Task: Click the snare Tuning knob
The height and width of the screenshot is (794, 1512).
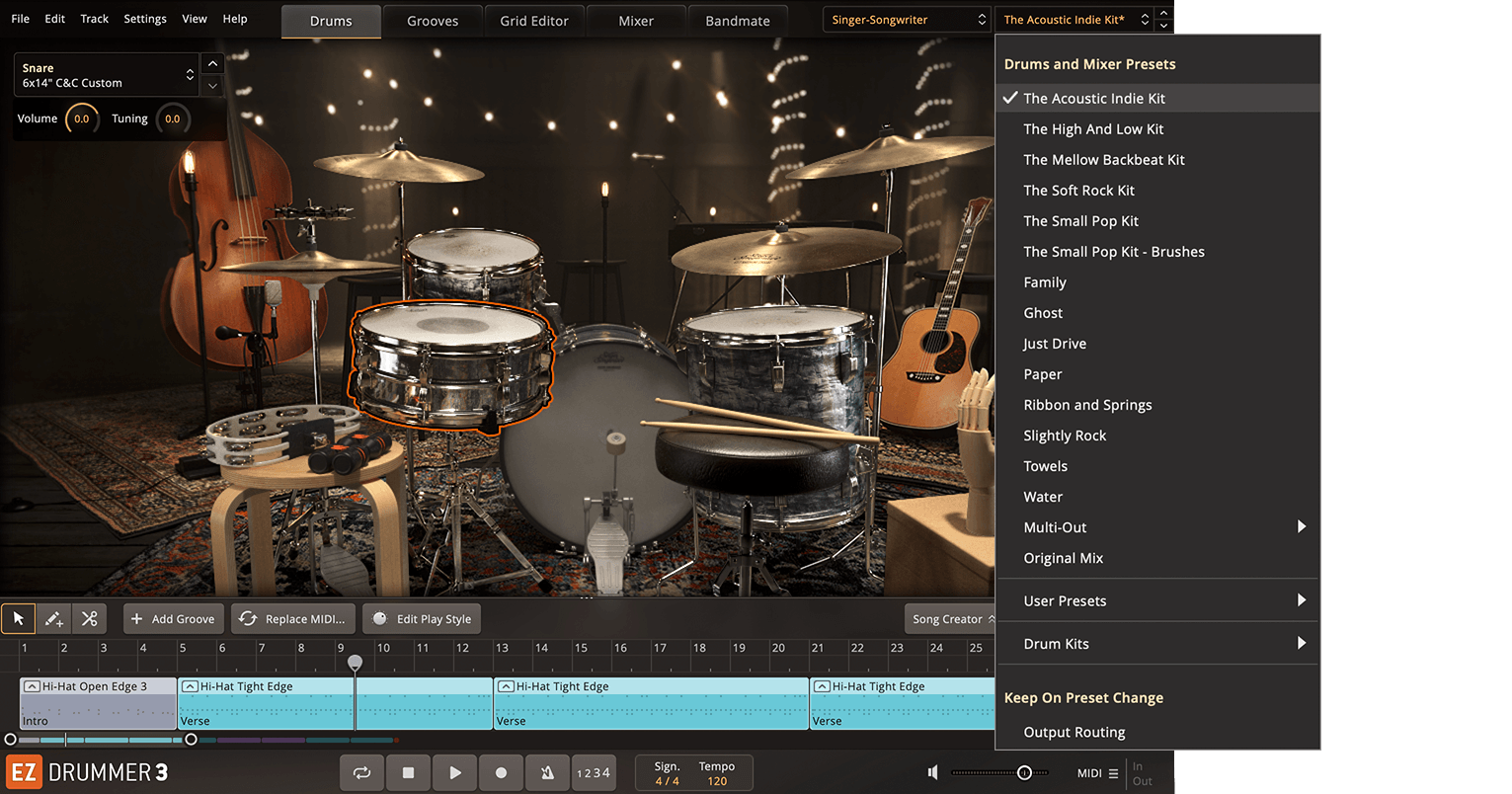Action: point(173,119)
